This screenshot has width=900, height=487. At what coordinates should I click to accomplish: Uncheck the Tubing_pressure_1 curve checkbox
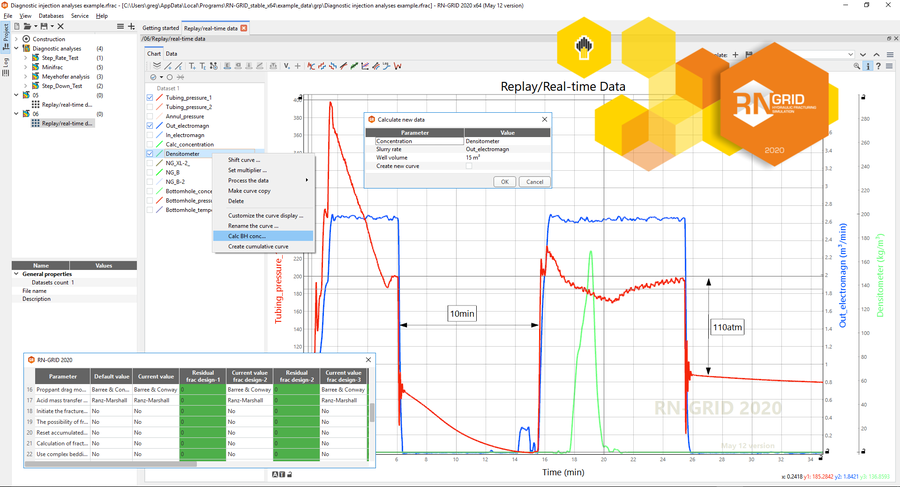pos(150,98)
